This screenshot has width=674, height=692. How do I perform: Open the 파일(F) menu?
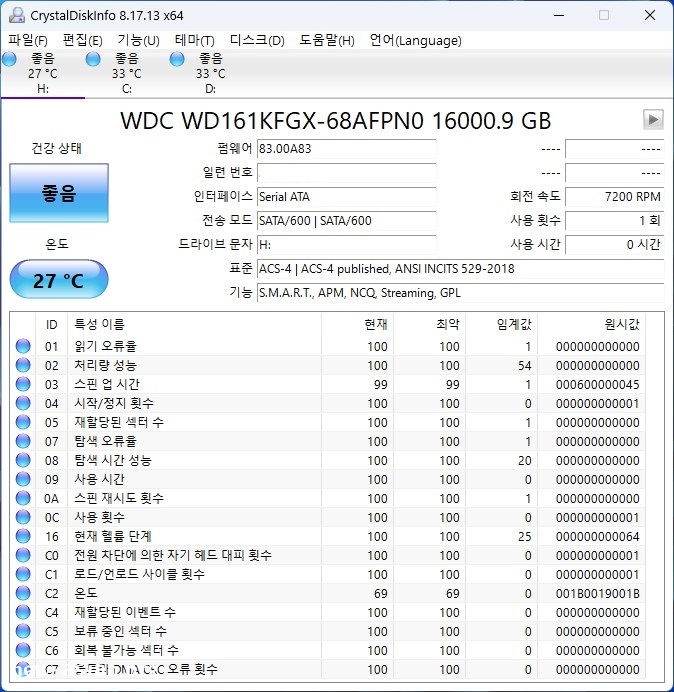28,41
